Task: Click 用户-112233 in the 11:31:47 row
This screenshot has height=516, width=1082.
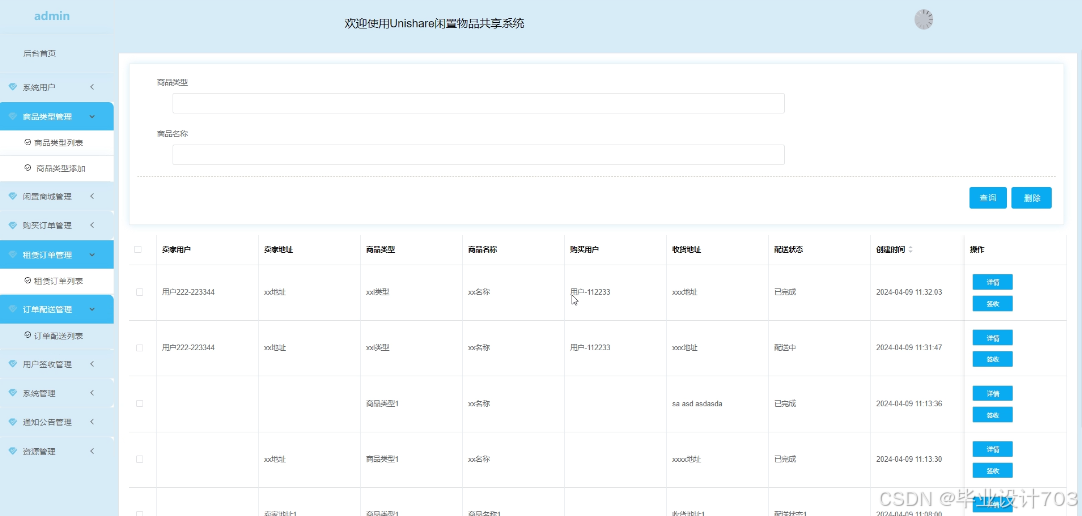Action: [590, 348]
